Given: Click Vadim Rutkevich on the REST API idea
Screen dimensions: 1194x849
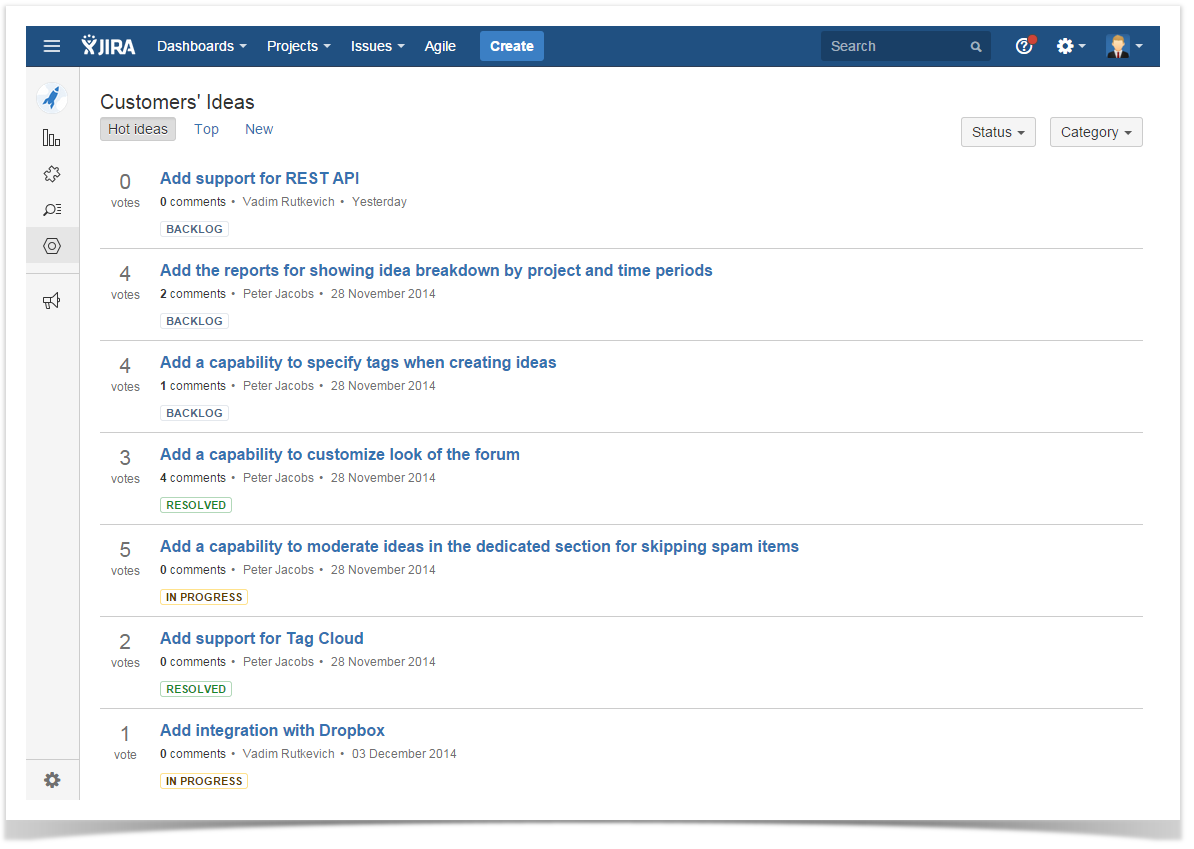Looking at the screenshot, I should pyautogui.click(x=289, y=202).
